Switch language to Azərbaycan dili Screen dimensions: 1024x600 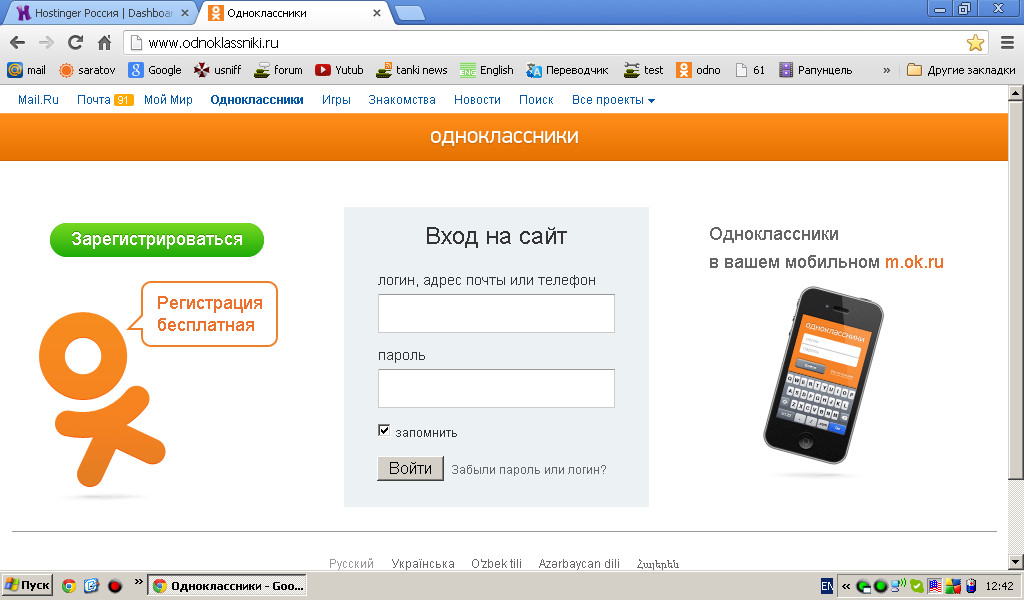pyautogui.click(x=579, y=563)
